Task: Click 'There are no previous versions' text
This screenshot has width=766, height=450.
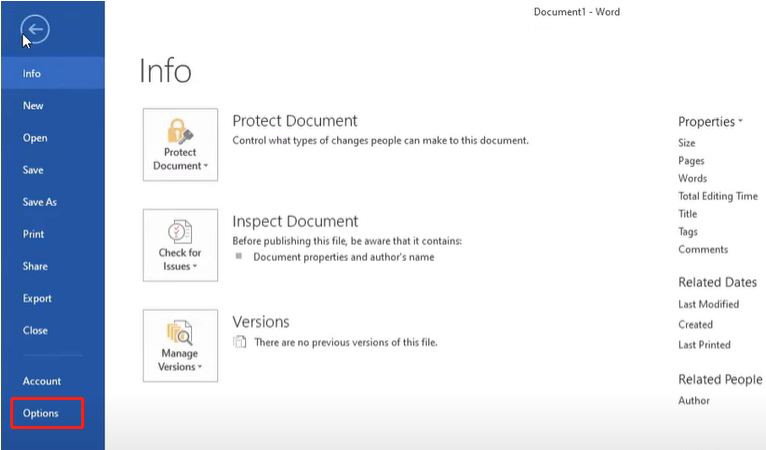Action: pyautogui.click(x=346, y=342)
